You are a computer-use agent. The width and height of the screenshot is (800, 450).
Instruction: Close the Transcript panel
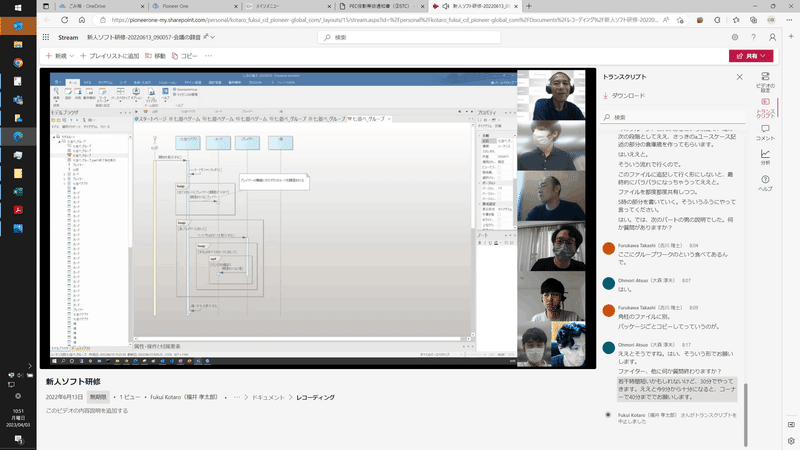click(x=739, y=77)
